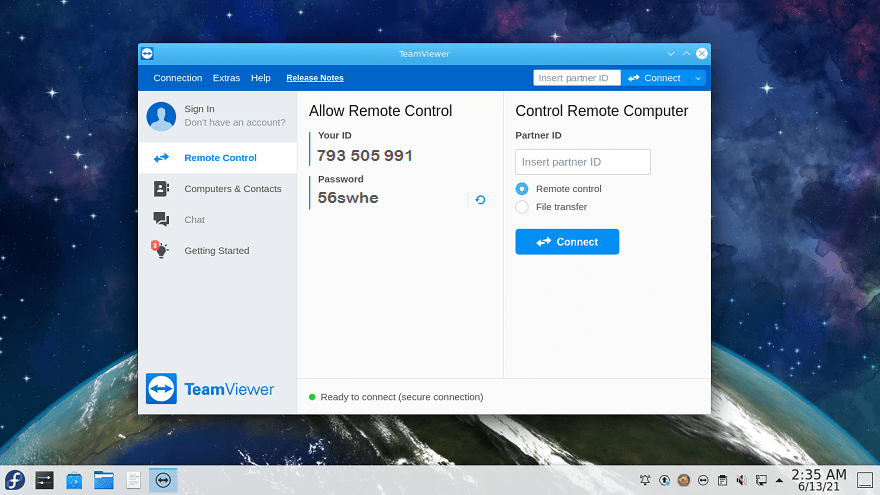Click the Sign In link
This screenshot has width=880, height=495.
(x=199, y=109)
